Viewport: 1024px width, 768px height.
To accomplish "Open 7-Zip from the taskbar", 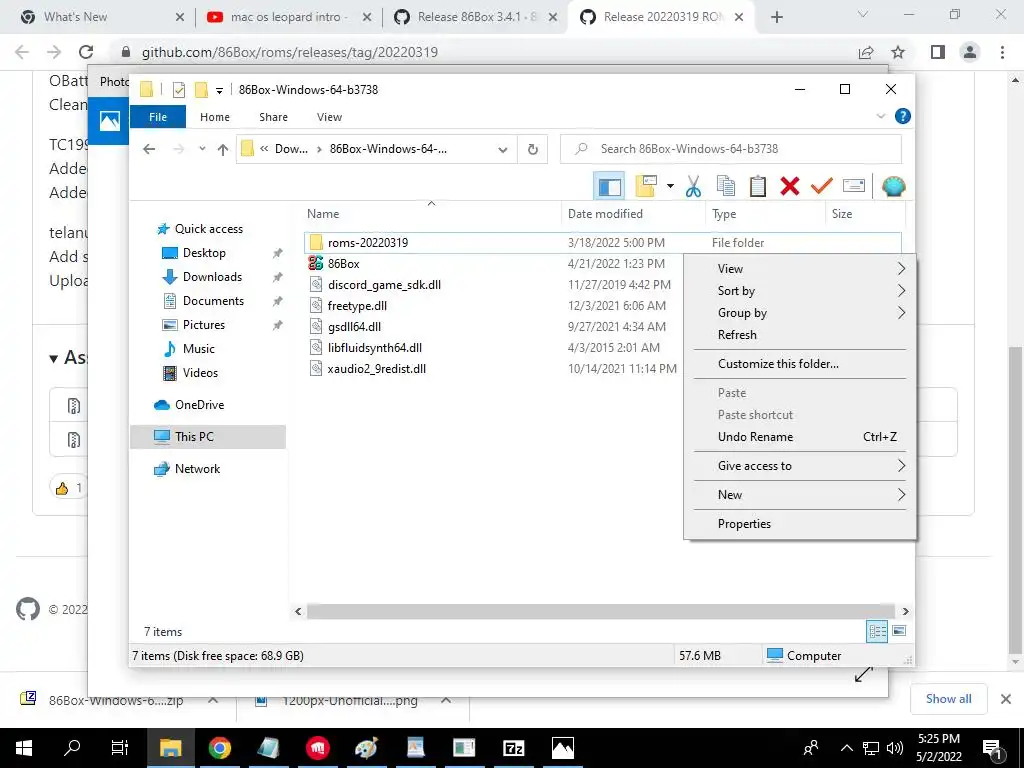I will pos(514,748).
